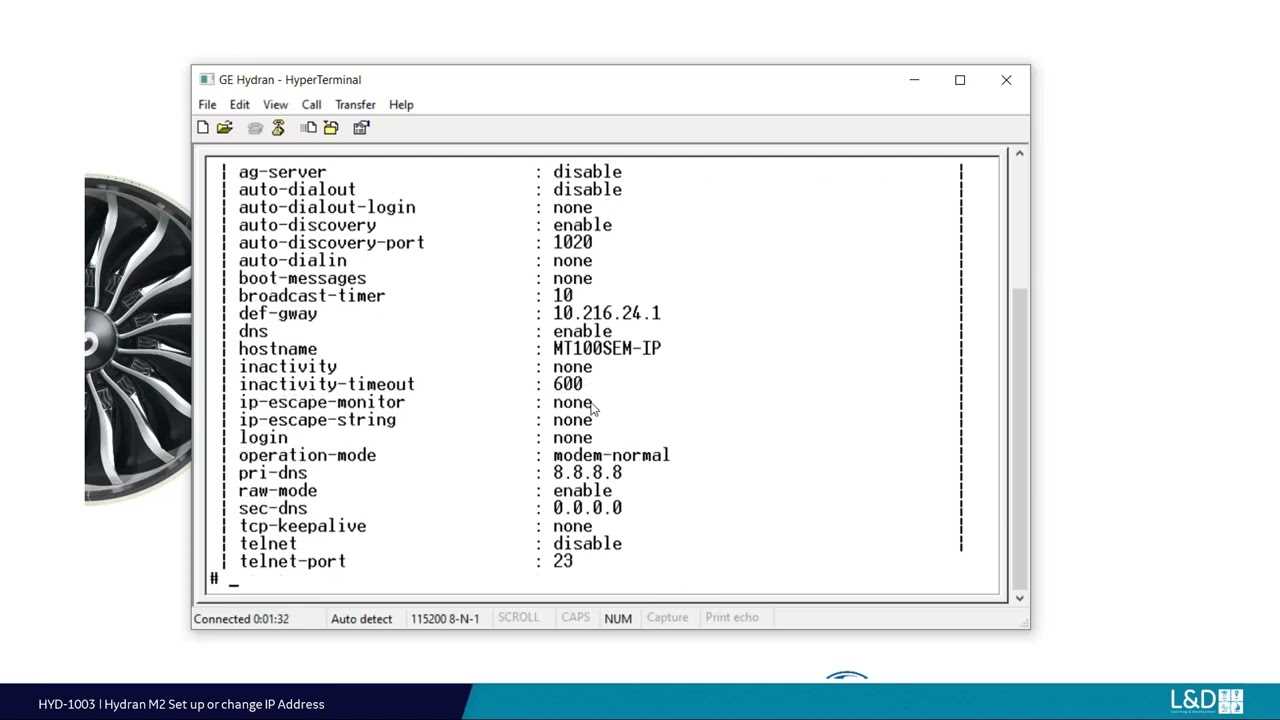Click the def-gway value 10.216.24.1
Viewport: 1280px width, 720px height.
click(607, 314)
